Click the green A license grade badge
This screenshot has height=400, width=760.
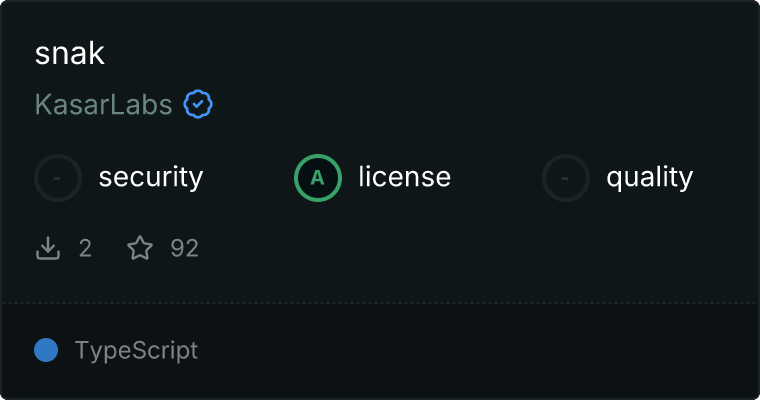coord(318,178)
